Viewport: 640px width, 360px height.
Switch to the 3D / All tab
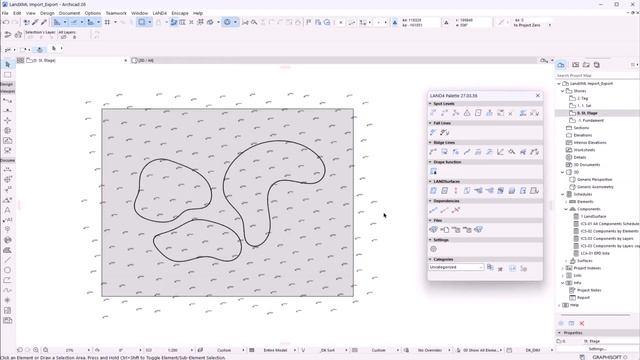143,60
